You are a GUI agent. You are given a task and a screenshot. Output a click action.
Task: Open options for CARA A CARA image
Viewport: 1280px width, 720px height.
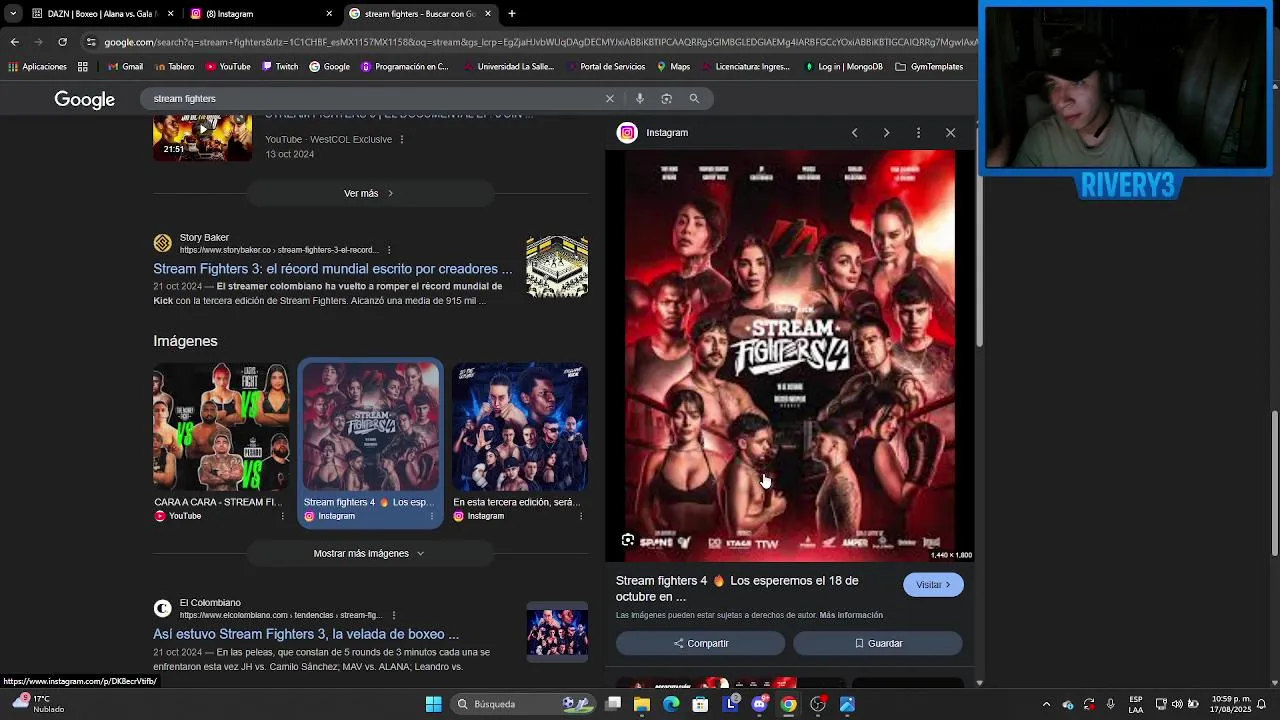click(x=282, y=516)
